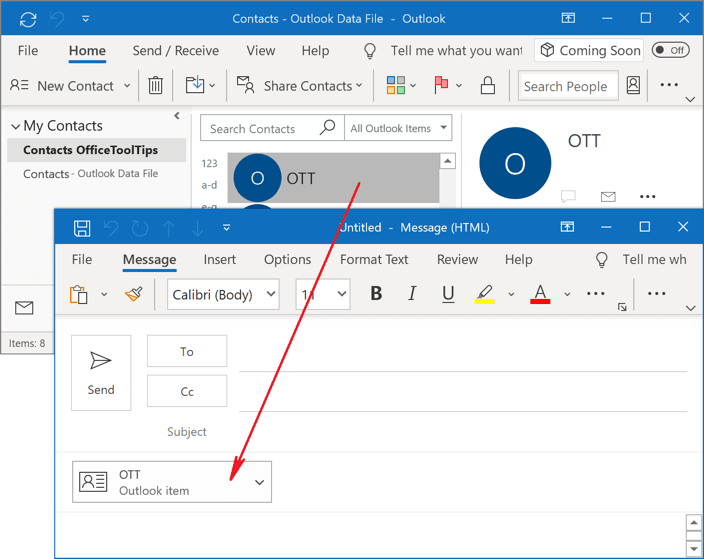The image size is (704, 559).
Task: Click To button
Action: pos(187,351)
